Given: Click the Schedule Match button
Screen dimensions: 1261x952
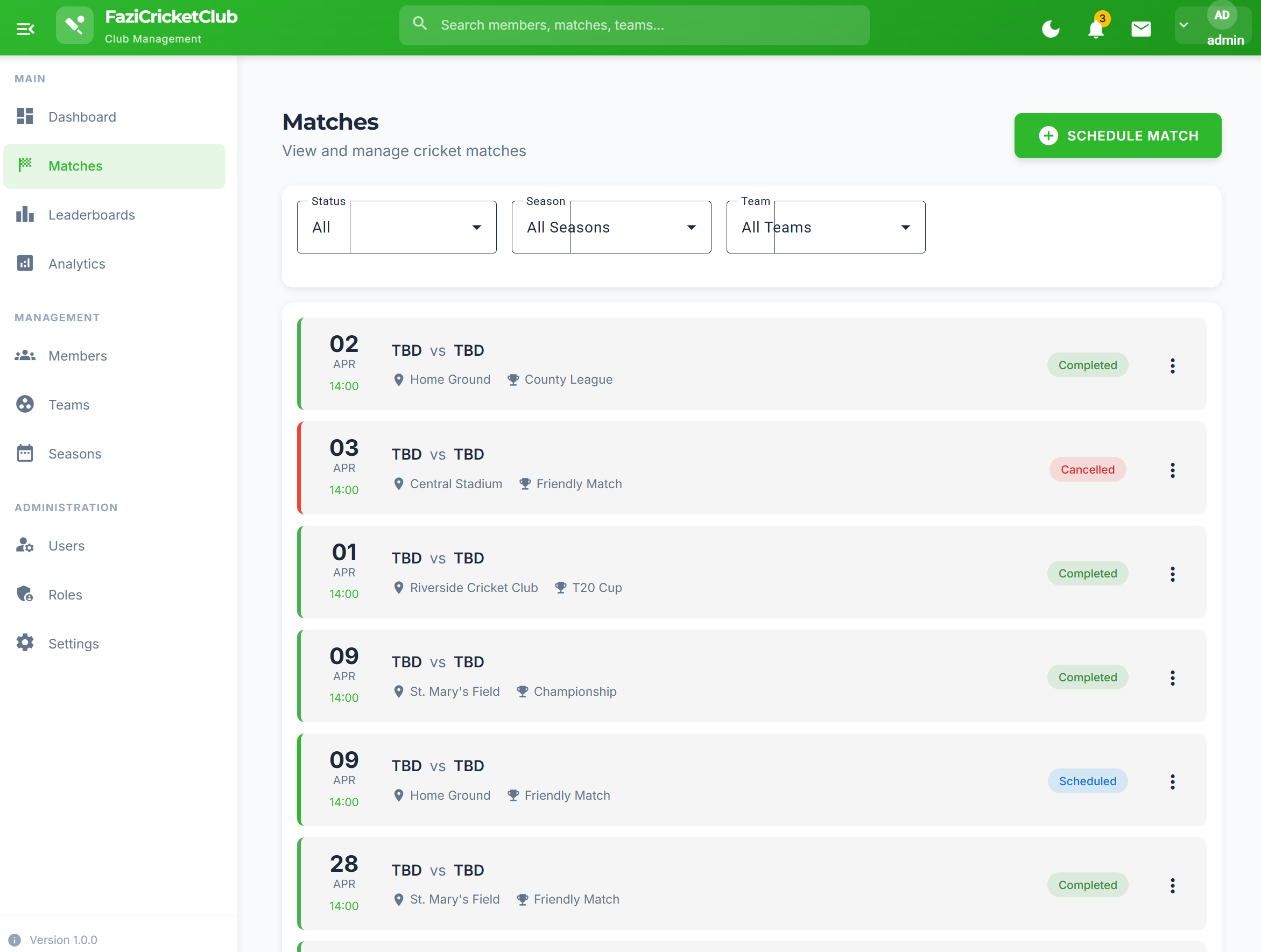Looking at the screenshot, I should click(1117, 136).
